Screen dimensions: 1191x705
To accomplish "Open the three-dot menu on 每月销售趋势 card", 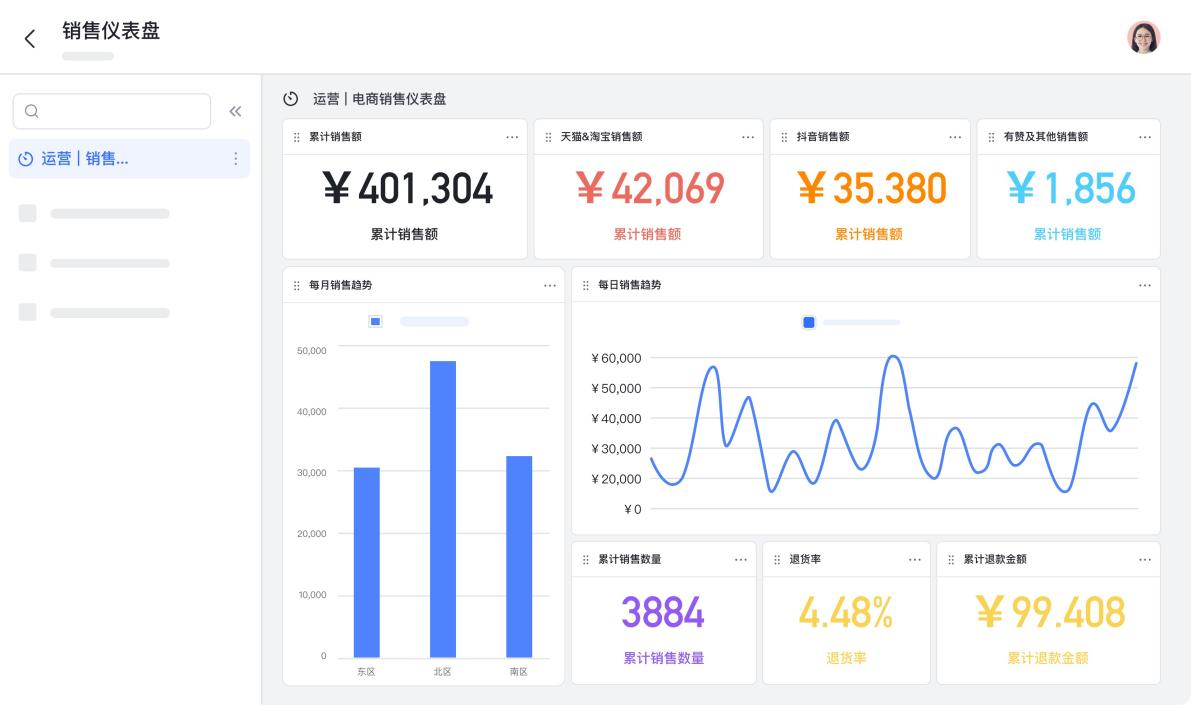I will [x=550, y=285].
